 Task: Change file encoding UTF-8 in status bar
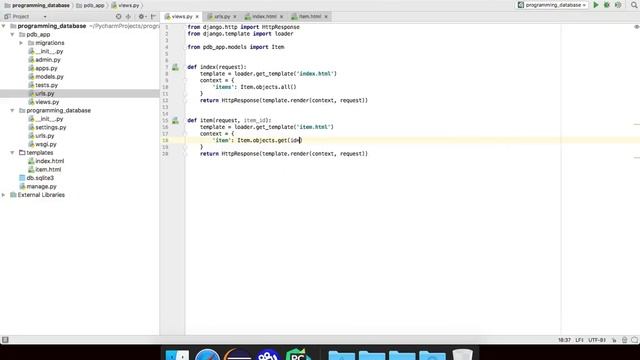tap(597, 340)
